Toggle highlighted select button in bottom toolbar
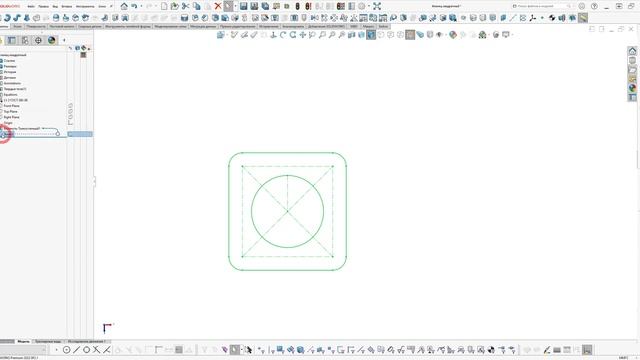The width and height of the screenshot is (640, 360). point(234,350)
